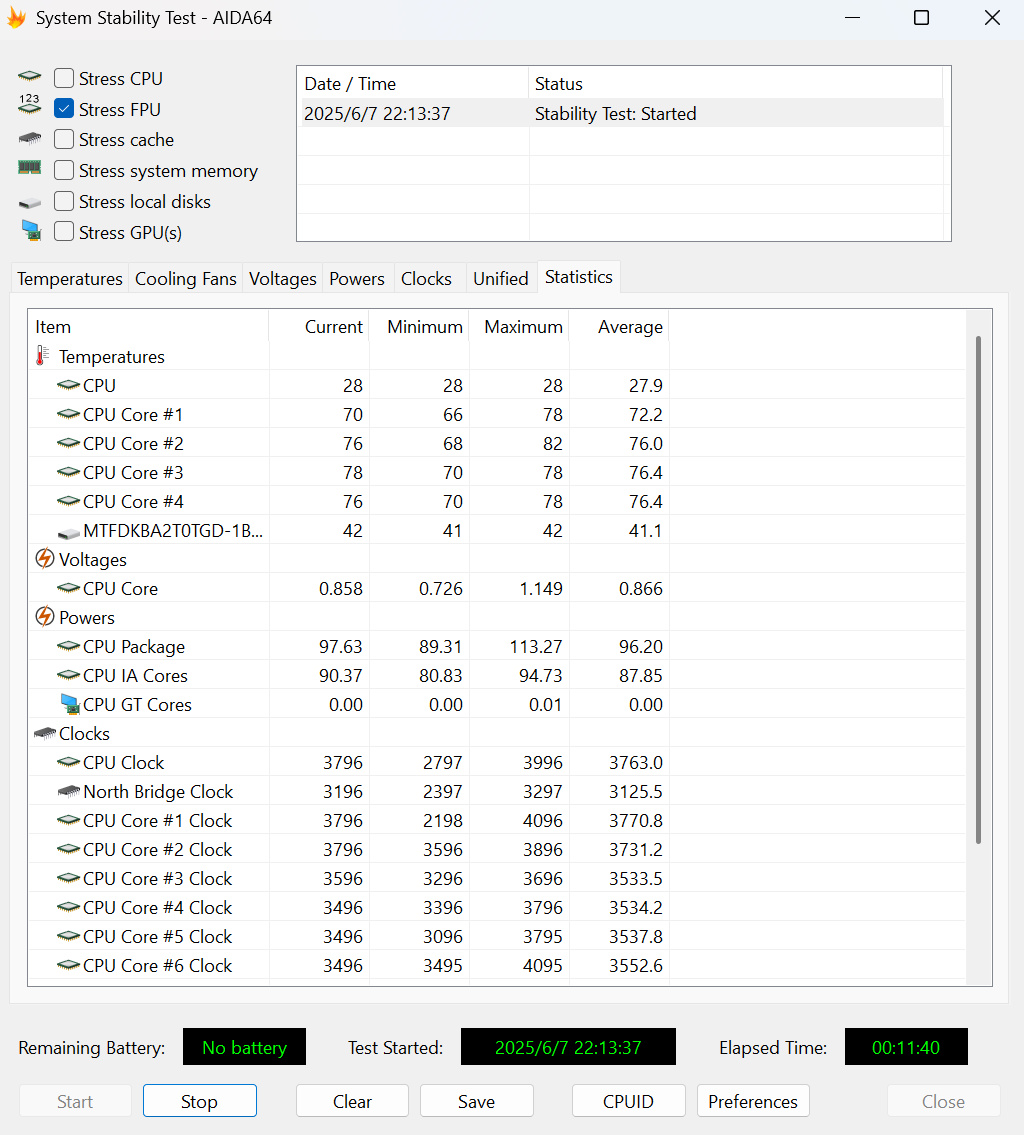The width and height of the screenshot is (1024, 1135).
Task: Click the RAM module icon beside Stress system memory
Action: (x=30, y=168)
